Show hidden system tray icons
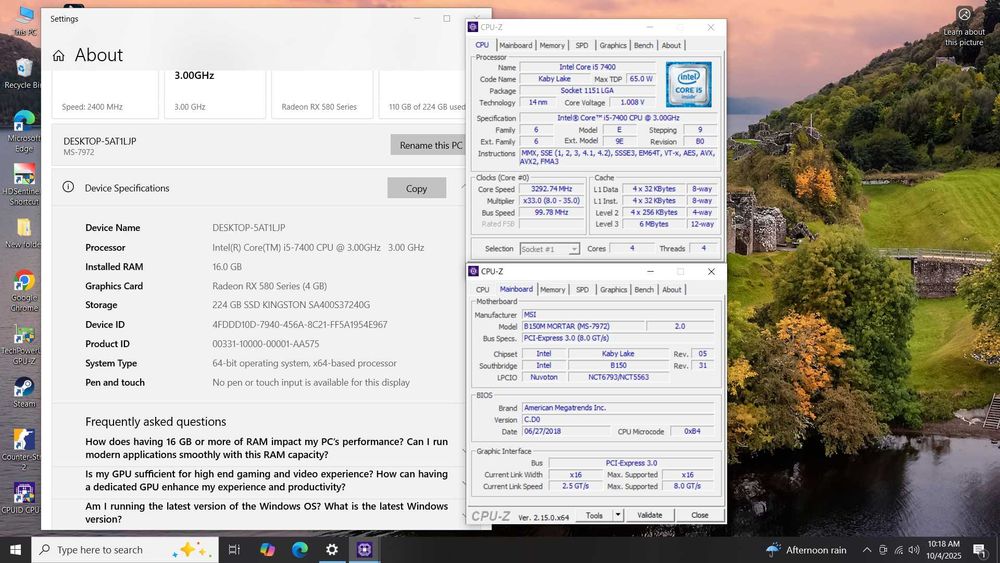The height and width of the screenshot is (563, 1000). point(867,550)
